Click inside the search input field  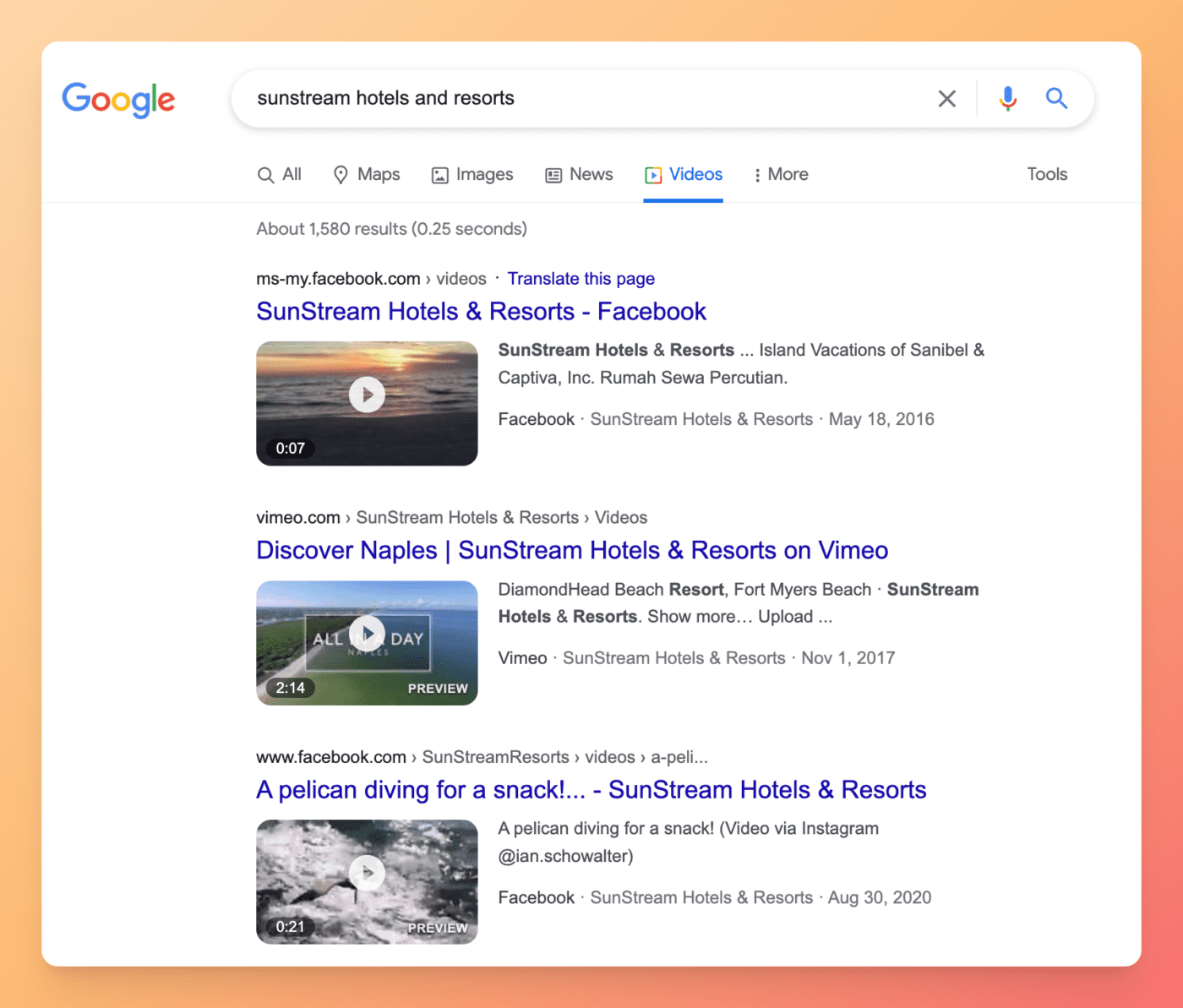591,98
